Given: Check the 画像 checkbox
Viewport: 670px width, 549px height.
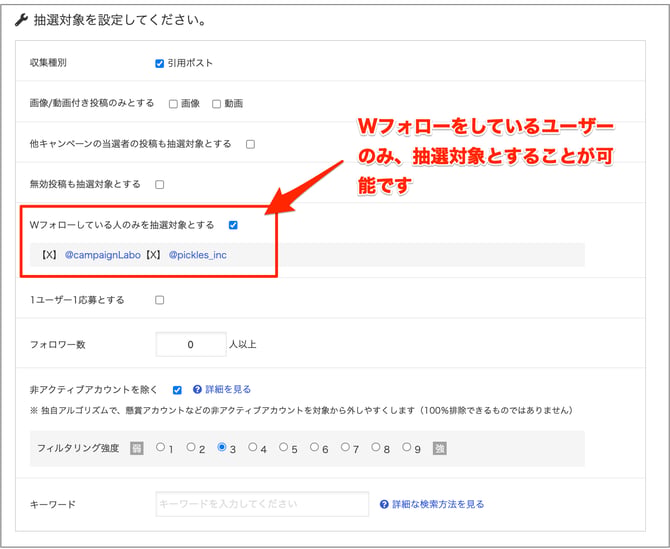Looking at the screenshot, I should (173, 104).
